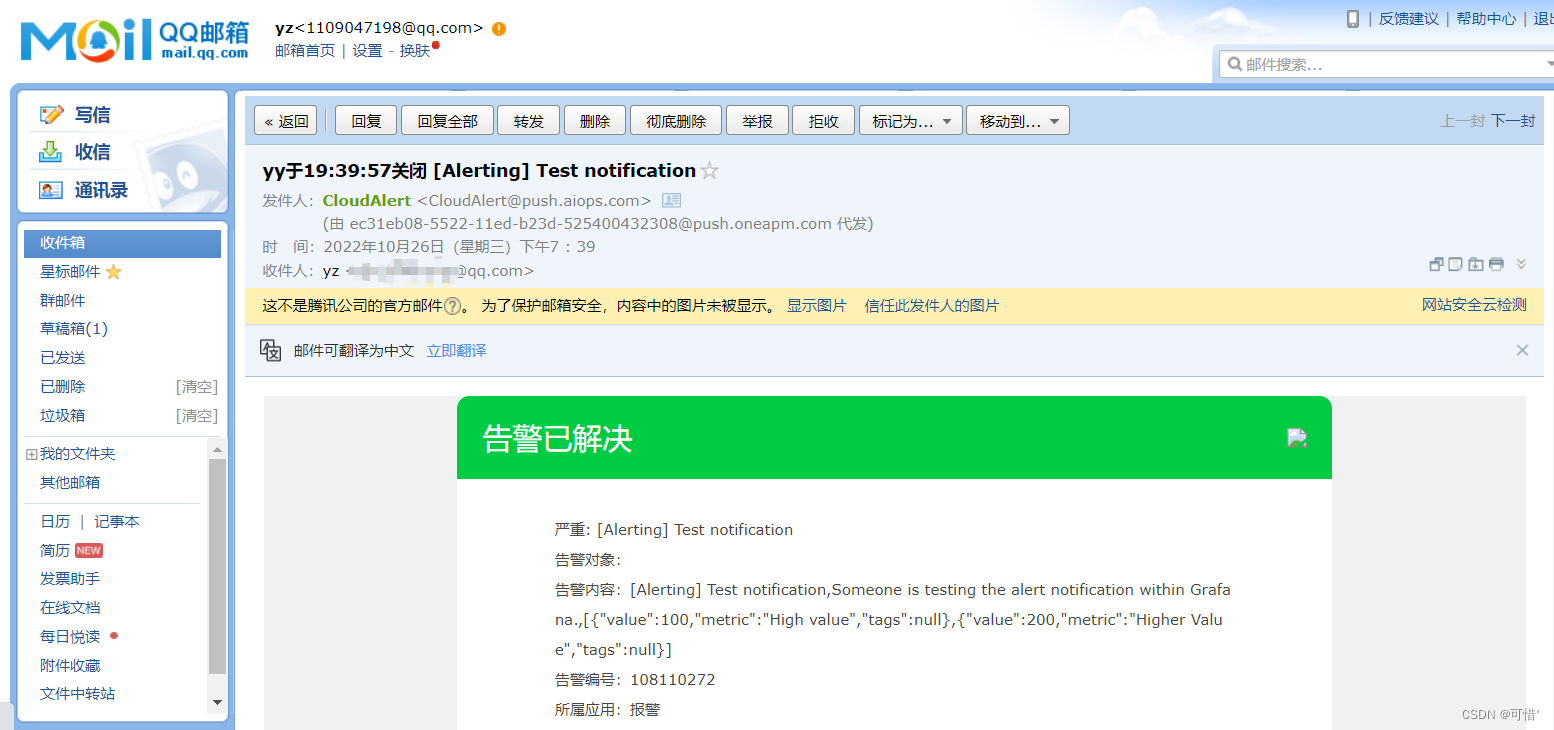Click the 回复 reply button
1554x730 pixels.
tap(366, 121)
